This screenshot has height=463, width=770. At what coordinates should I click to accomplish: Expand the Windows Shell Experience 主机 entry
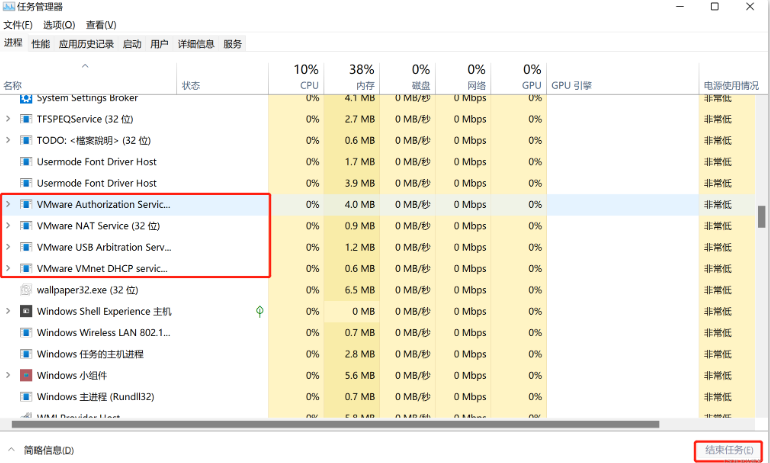(x=8, y=312)
